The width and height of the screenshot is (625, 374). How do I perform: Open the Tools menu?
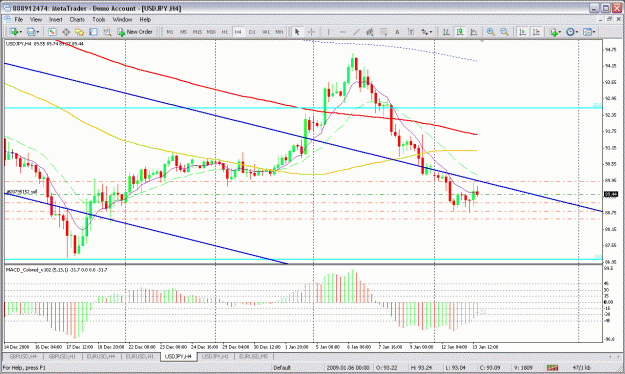98,19
